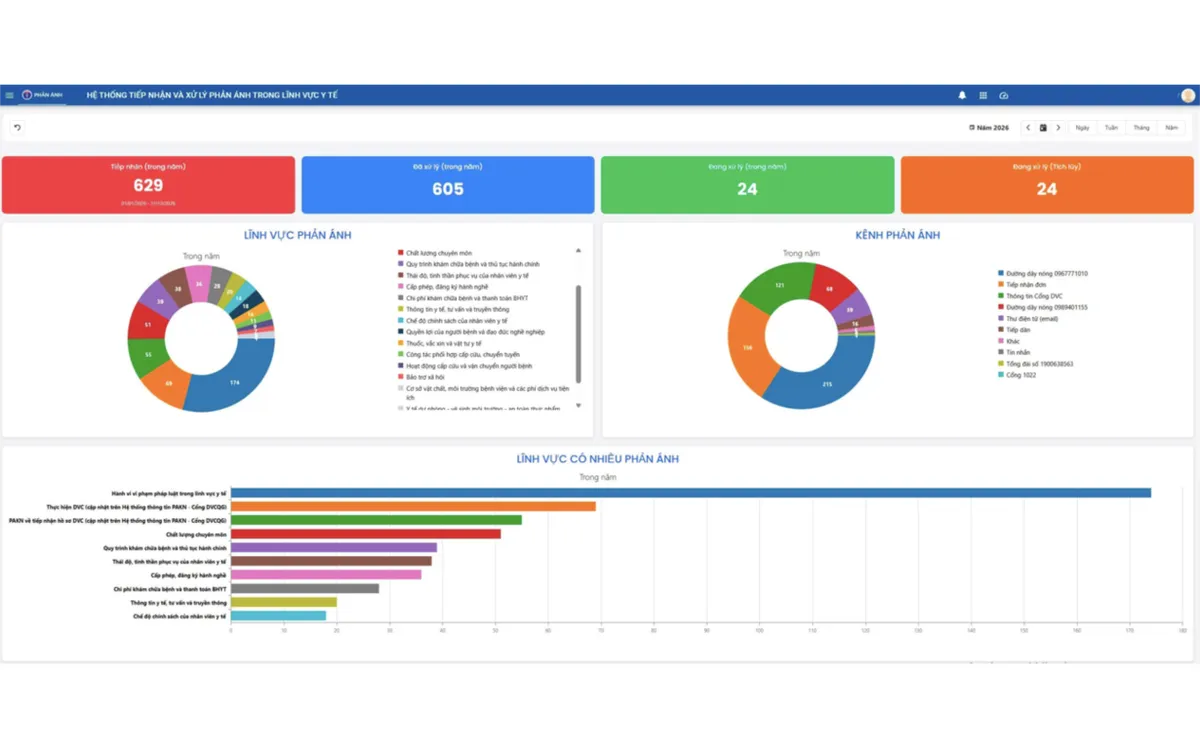The image size is (1200, 750).
Task: Toggle 'Tiếp nhận đơn' channel legend entry
Action: pyautogui.click(x=1025, y=285)
